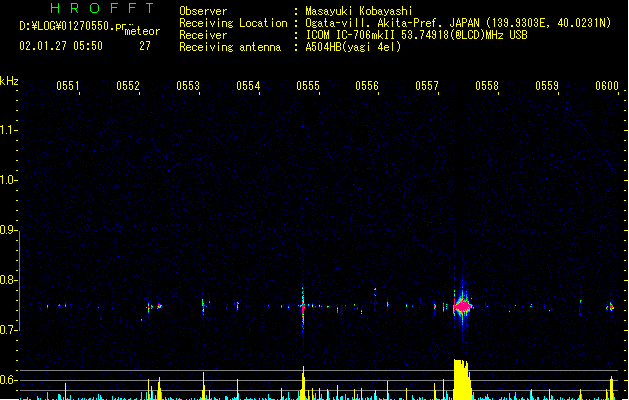Click the 0552 time marker
Image resolution: width=629 pixels, height=400 pixels.
pos(128,86)
